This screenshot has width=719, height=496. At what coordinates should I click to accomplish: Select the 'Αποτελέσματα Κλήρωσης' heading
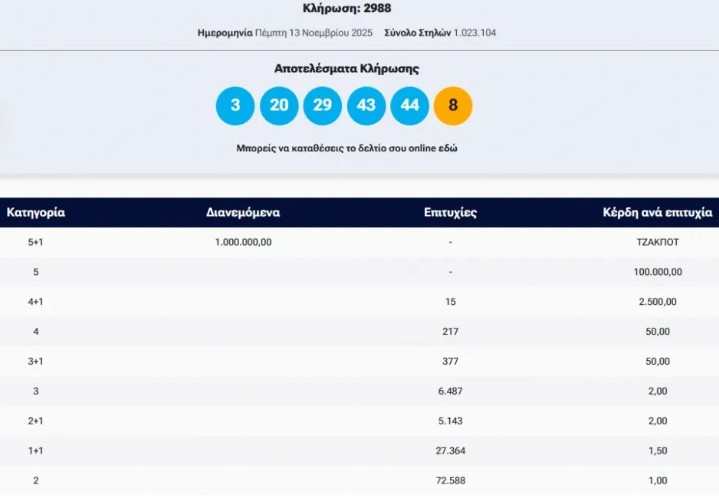[346, 69]
